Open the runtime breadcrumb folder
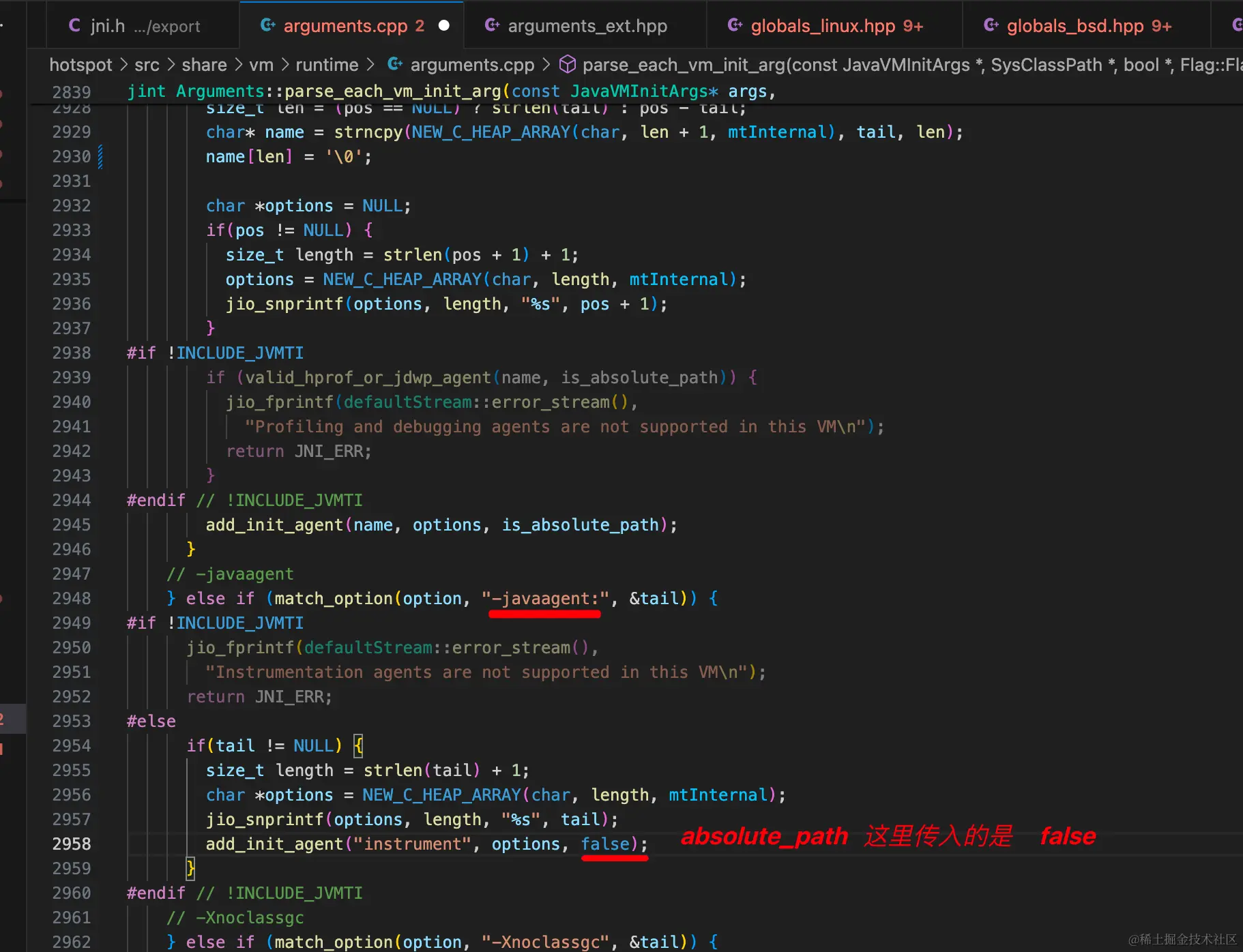 click(327, 65)
